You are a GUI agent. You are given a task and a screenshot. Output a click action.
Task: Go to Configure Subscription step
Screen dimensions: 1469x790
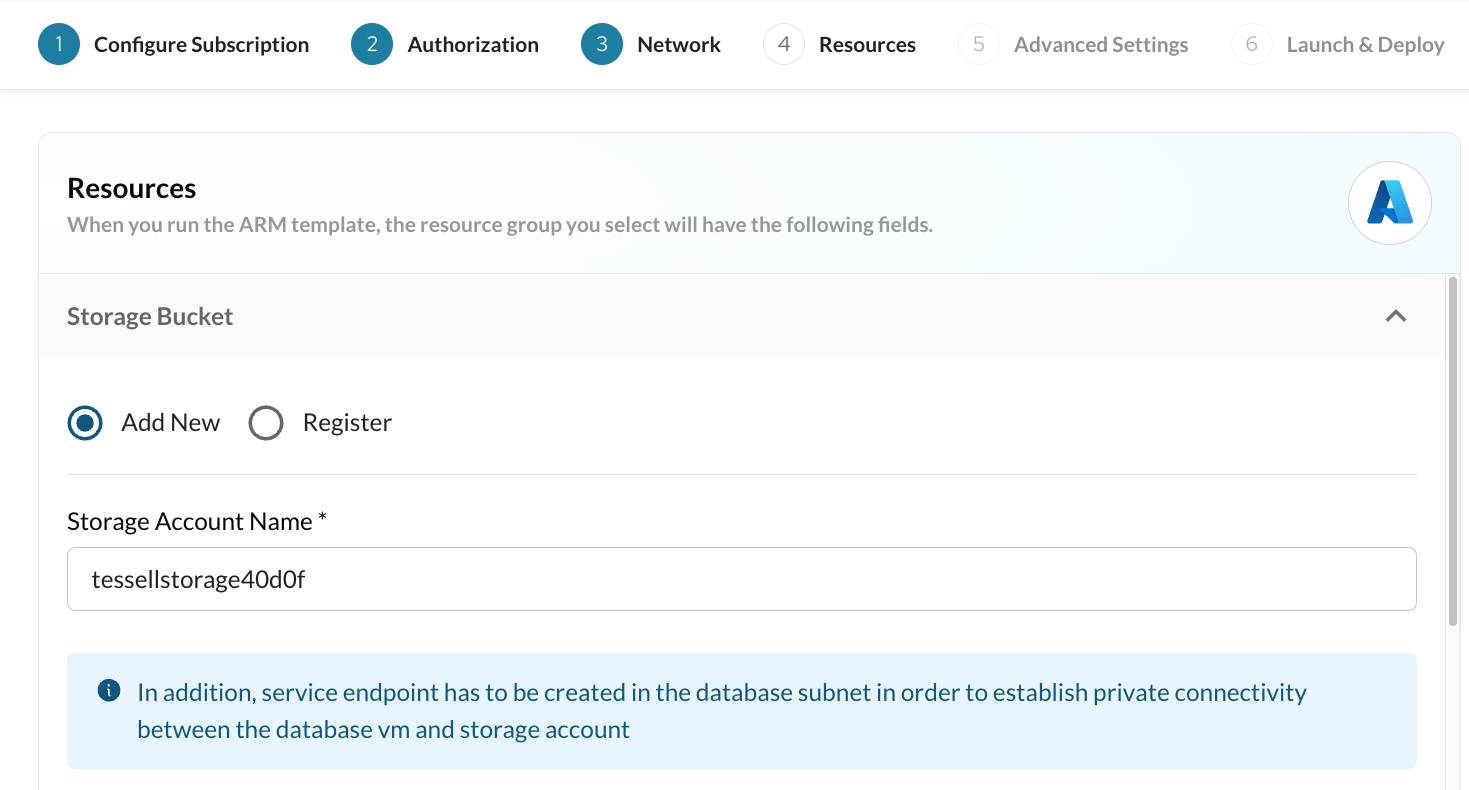click(201, 45)
